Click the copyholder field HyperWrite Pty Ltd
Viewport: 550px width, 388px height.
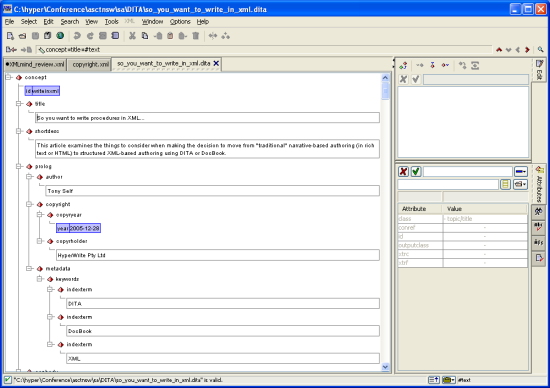click(x=218, y=255)
